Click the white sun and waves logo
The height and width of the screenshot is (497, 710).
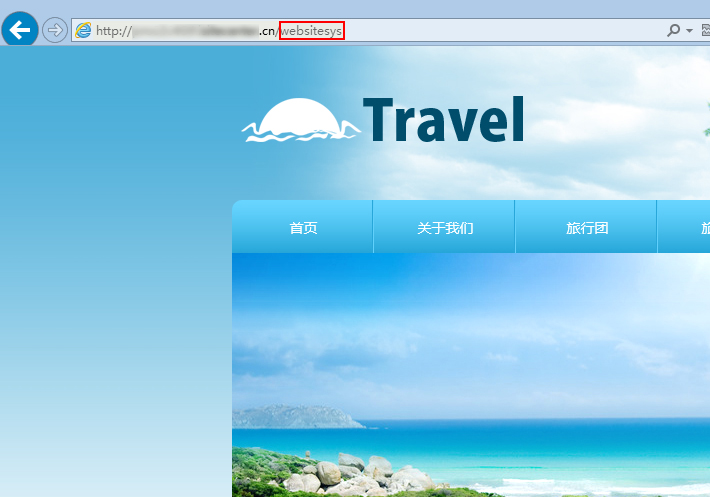[299, 121]
